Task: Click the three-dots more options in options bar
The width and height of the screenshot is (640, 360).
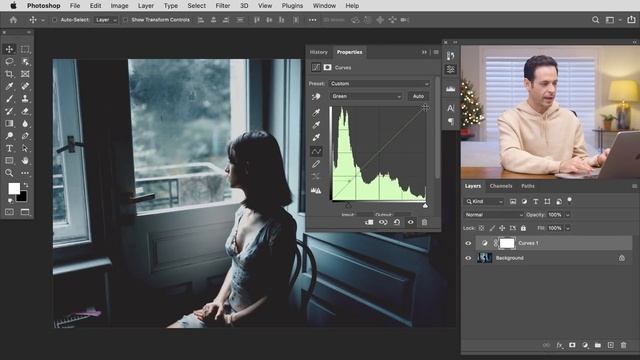Action: [x=312, y=20]
